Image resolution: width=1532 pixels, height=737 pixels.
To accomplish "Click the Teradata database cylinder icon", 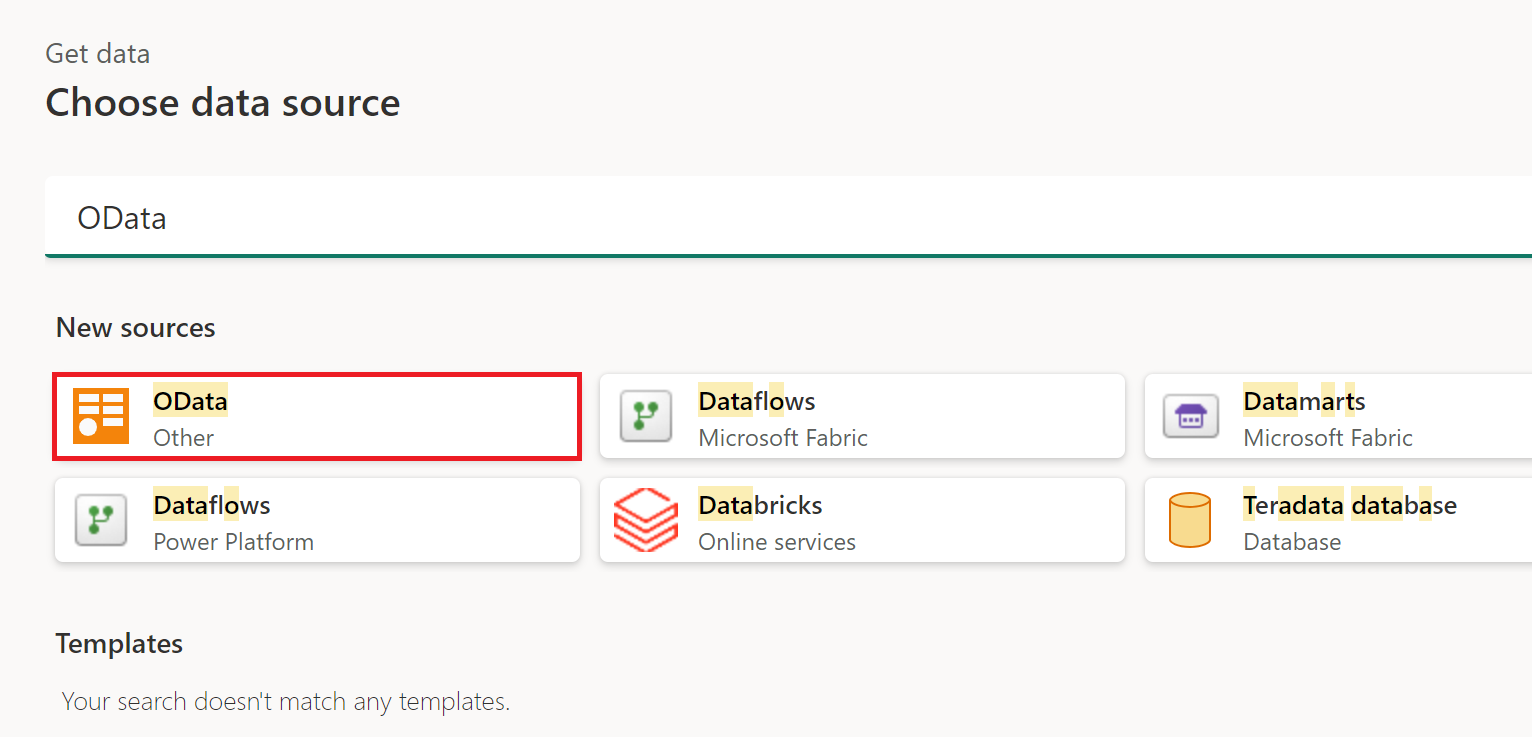I will tap(1192, 520).
